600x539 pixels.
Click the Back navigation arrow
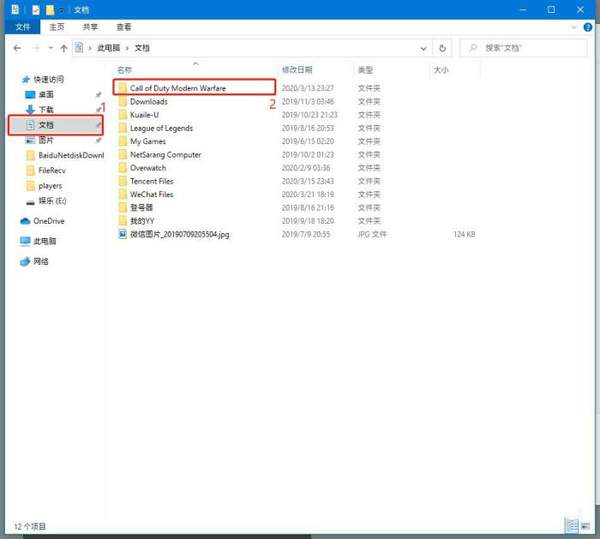pos(17,48)
